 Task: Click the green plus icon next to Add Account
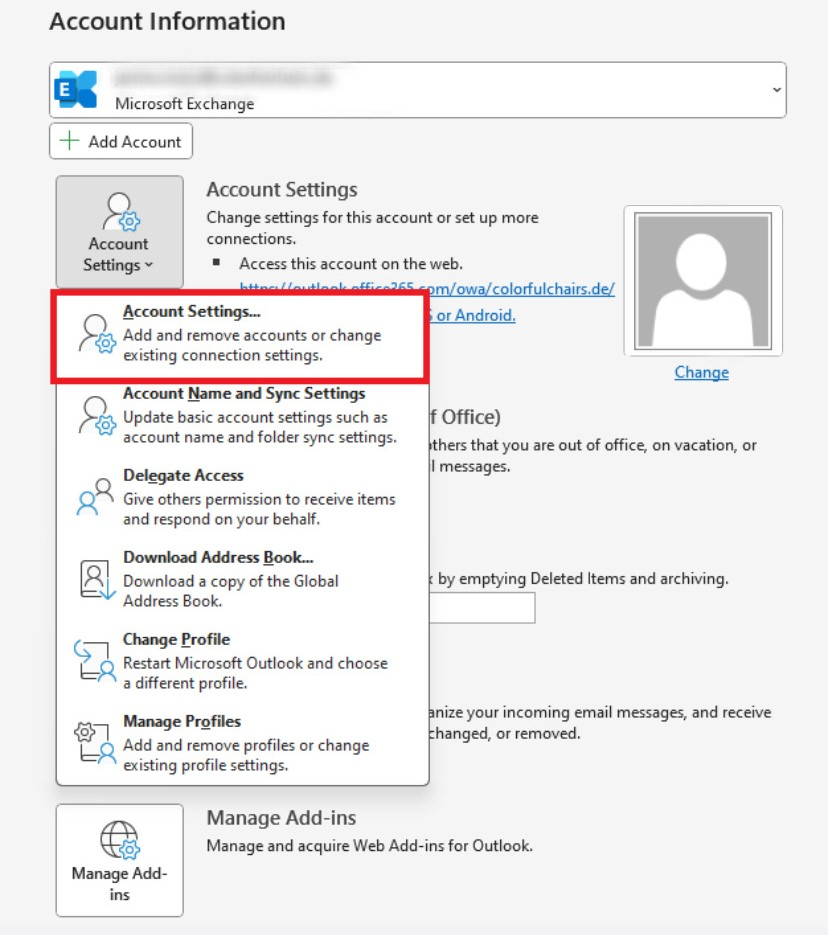(x=67, y=140)
